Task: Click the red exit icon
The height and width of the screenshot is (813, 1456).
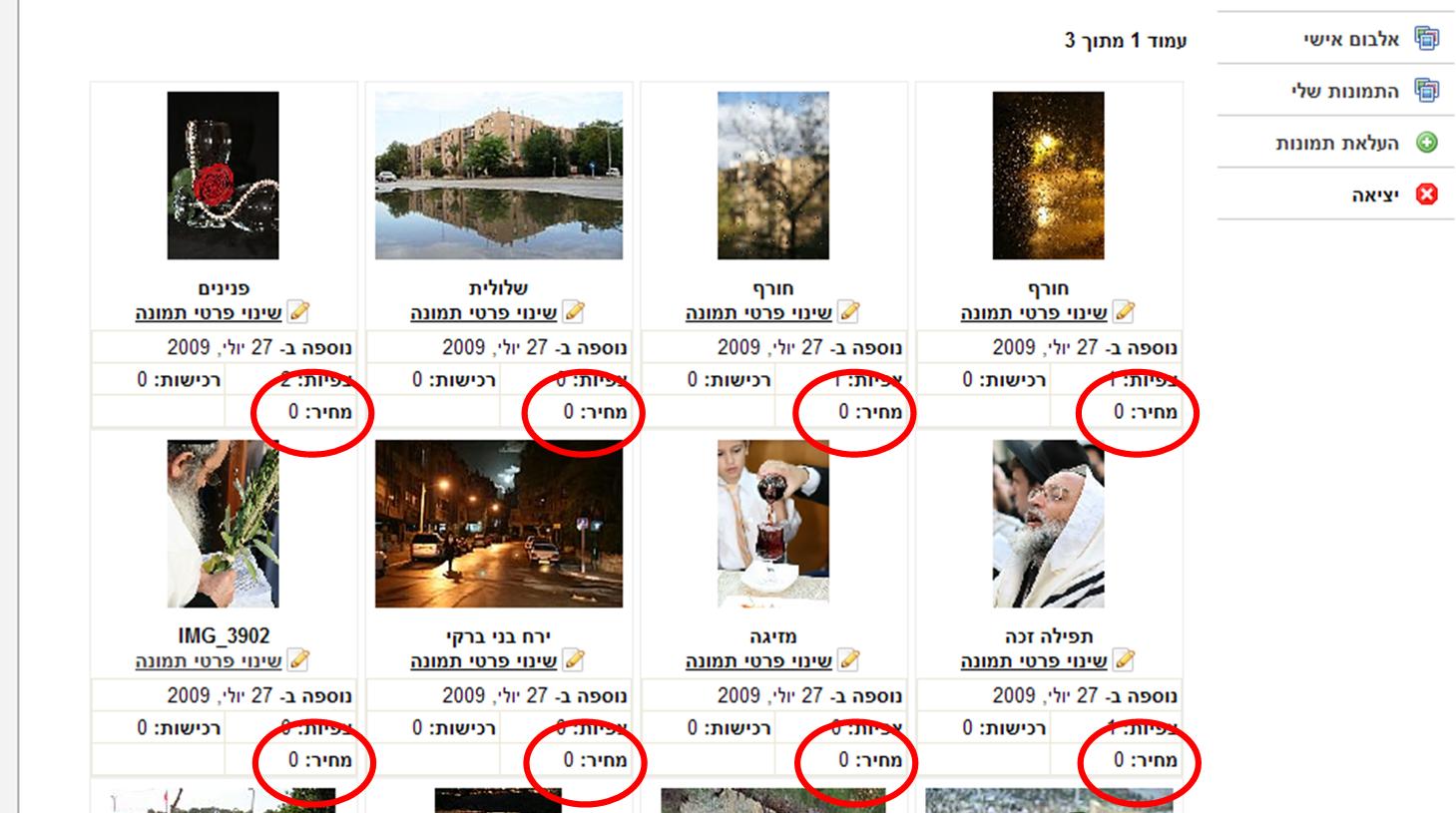Action: pos(1427,195)
